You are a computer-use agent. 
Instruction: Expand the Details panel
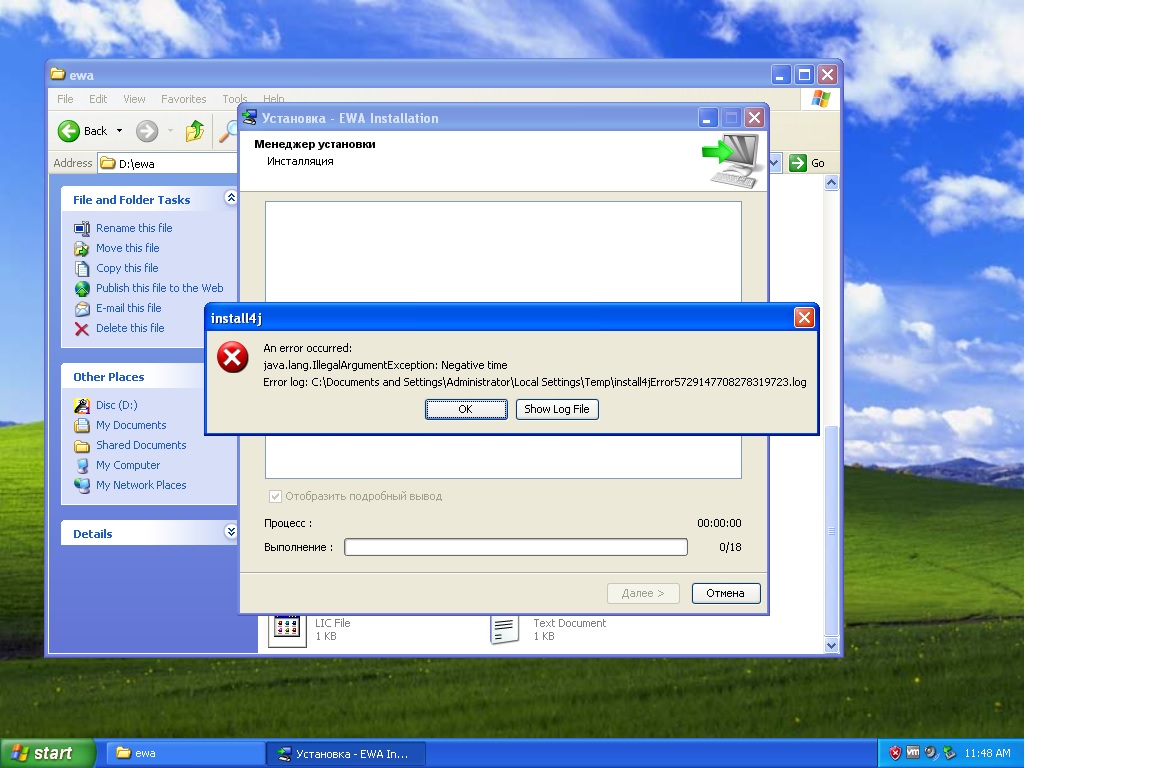click(x=231, y=531)
